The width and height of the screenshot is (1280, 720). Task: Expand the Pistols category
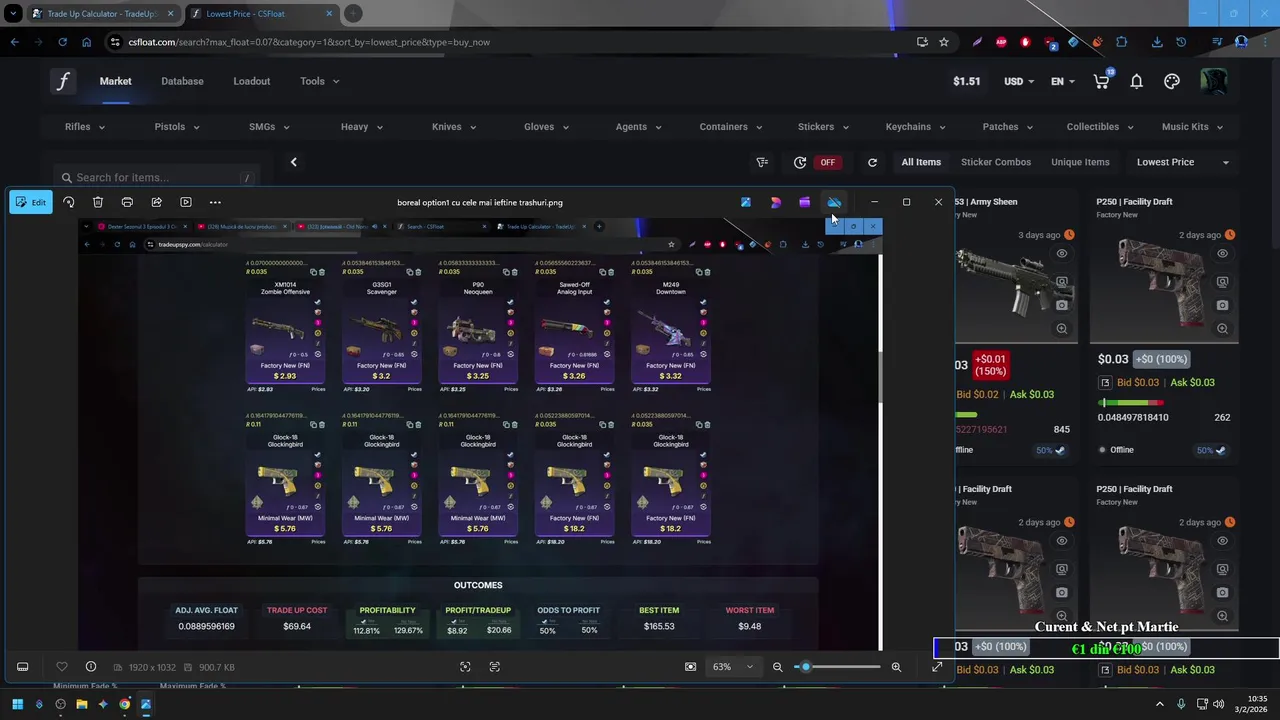coord(176,127)
